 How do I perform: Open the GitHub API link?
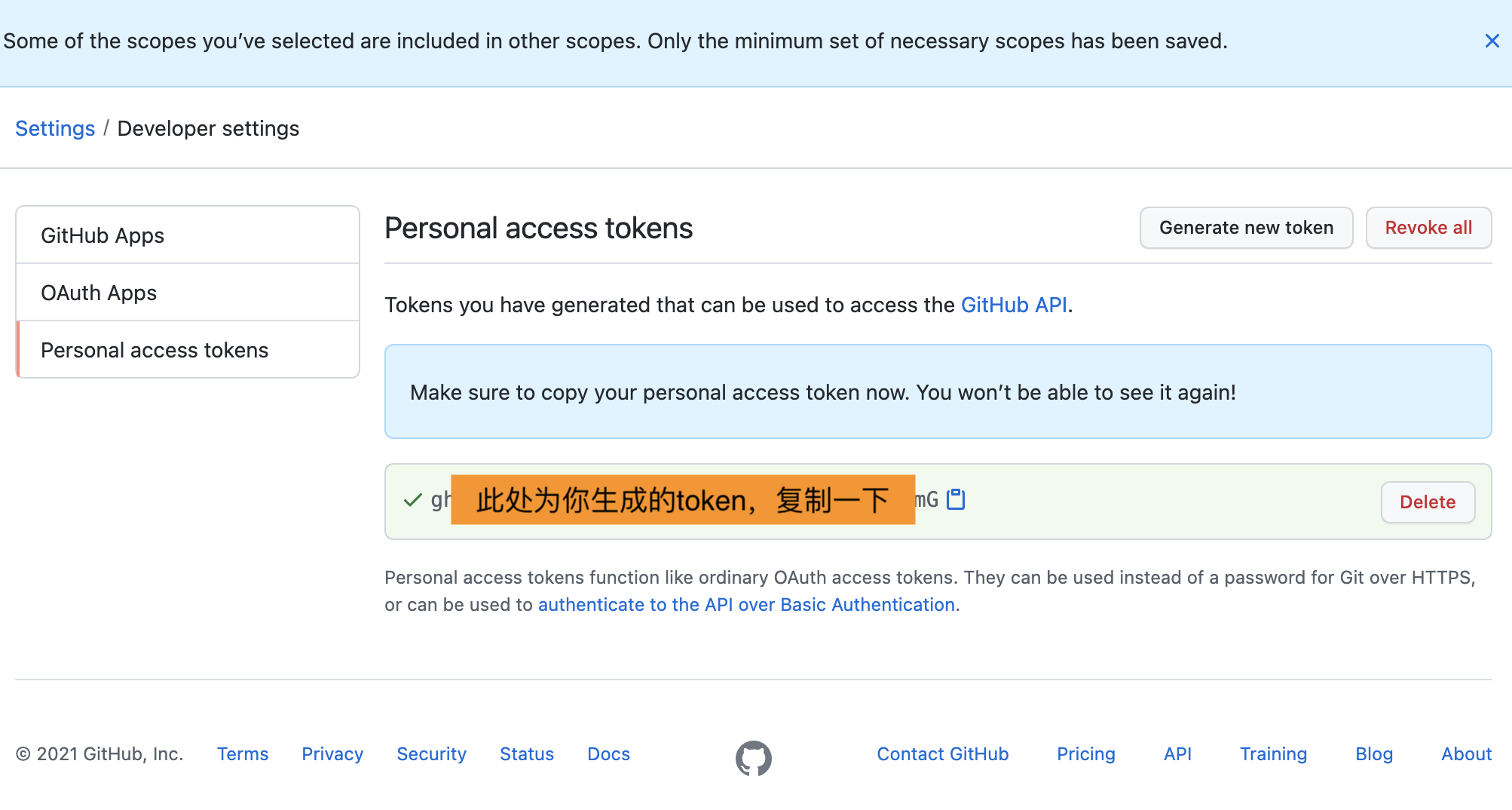coord(1014,305)
